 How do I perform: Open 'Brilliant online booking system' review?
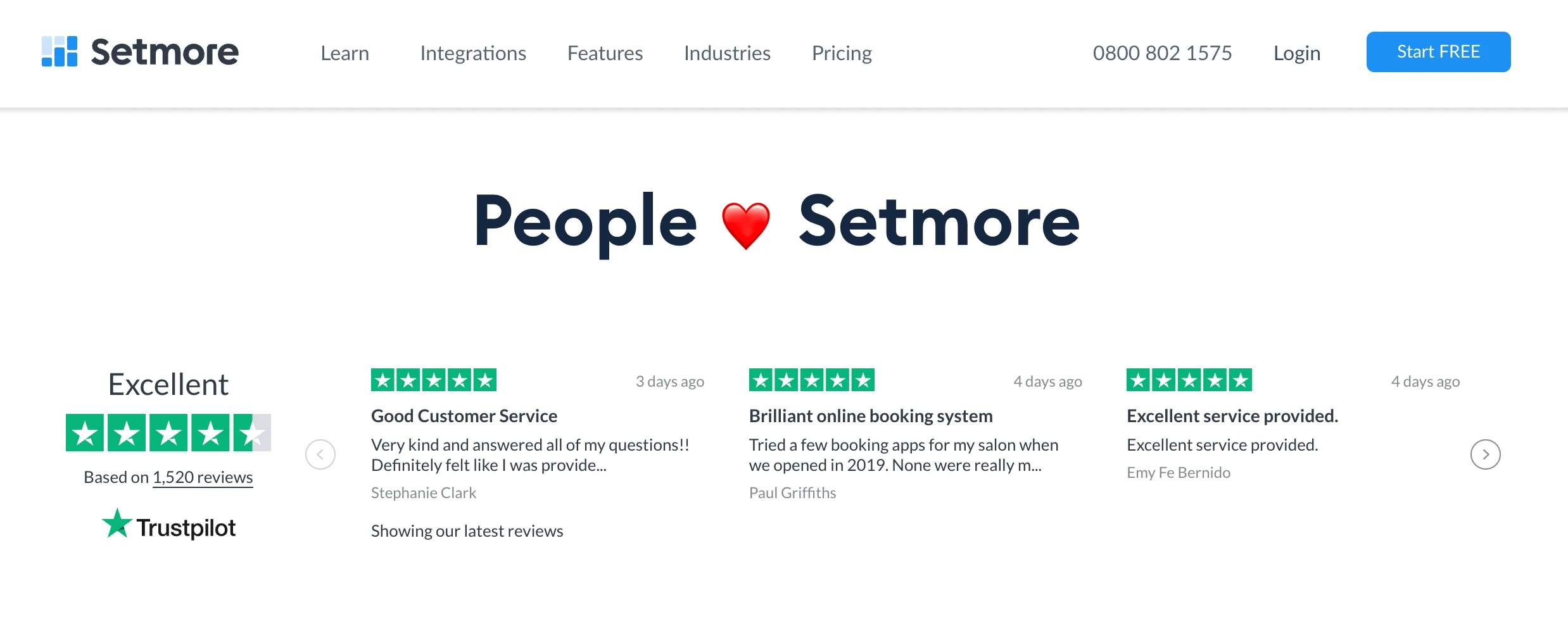click(871, 416)
